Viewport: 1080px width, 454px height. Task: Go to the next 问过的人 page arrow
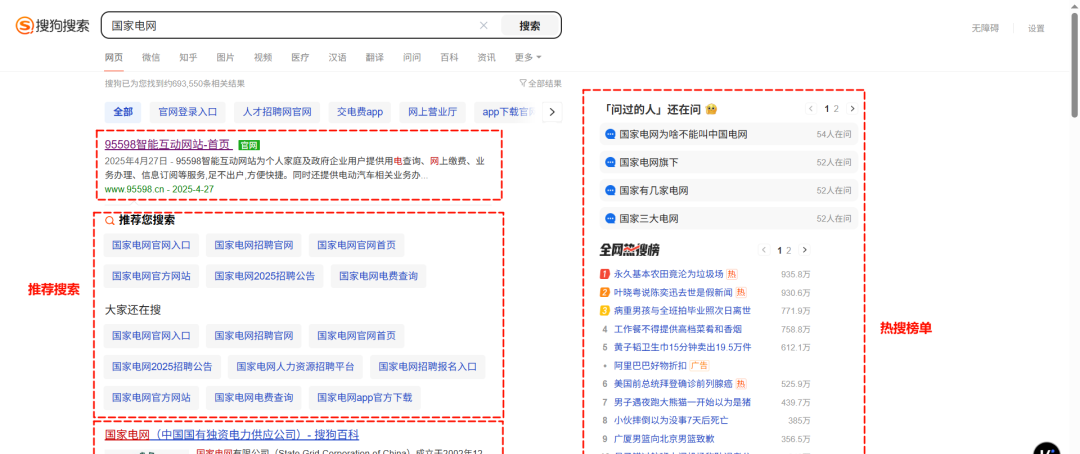(852, 109)
